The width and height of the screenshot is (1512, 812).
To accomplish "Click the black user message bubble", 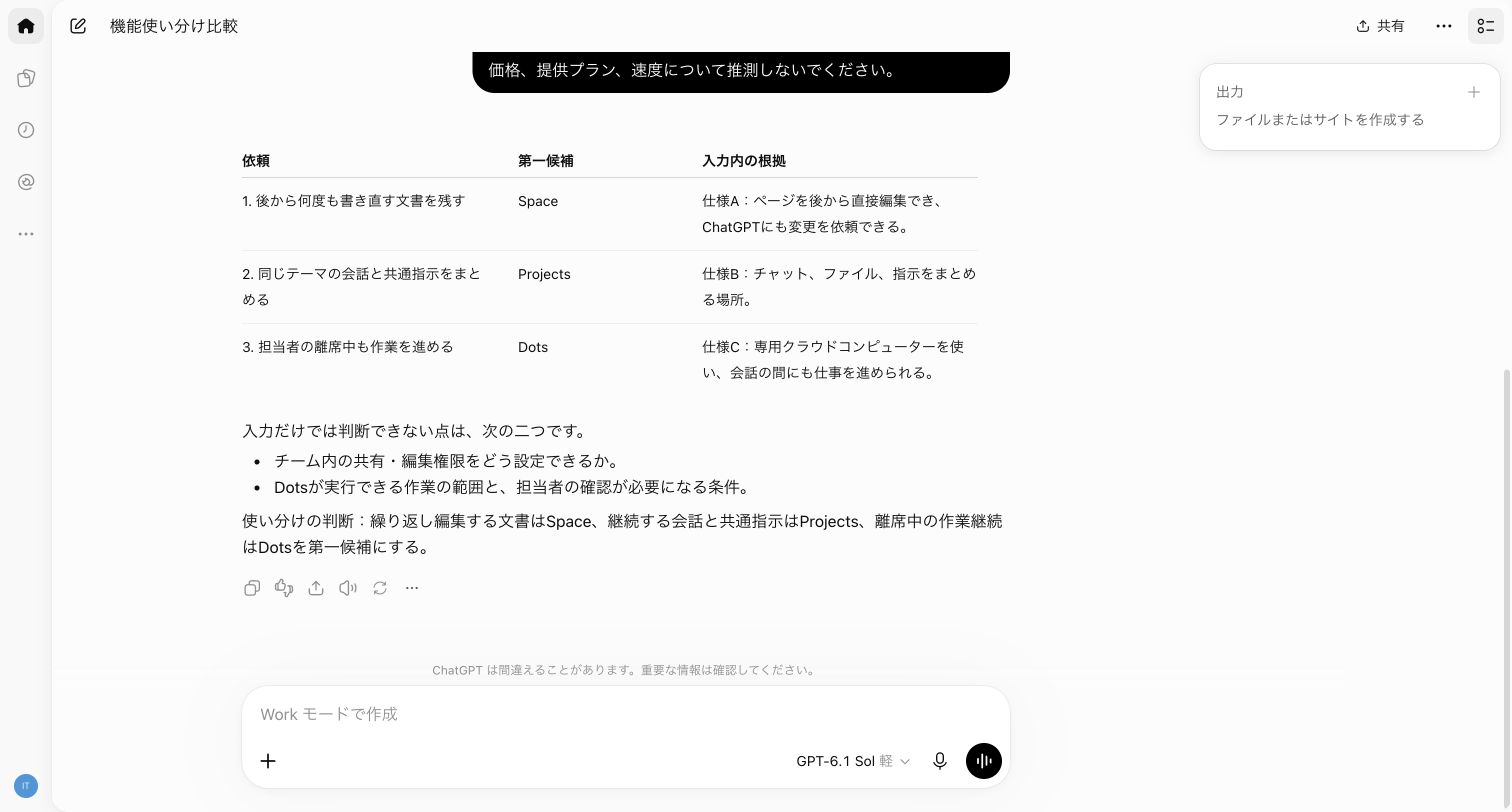I will (741, 72).
